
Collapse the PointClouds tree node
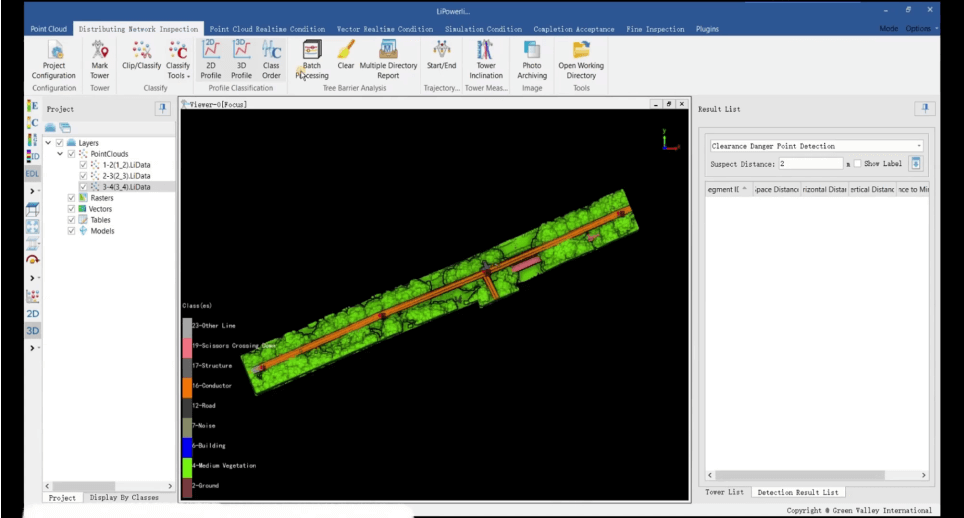pos(60,154)
